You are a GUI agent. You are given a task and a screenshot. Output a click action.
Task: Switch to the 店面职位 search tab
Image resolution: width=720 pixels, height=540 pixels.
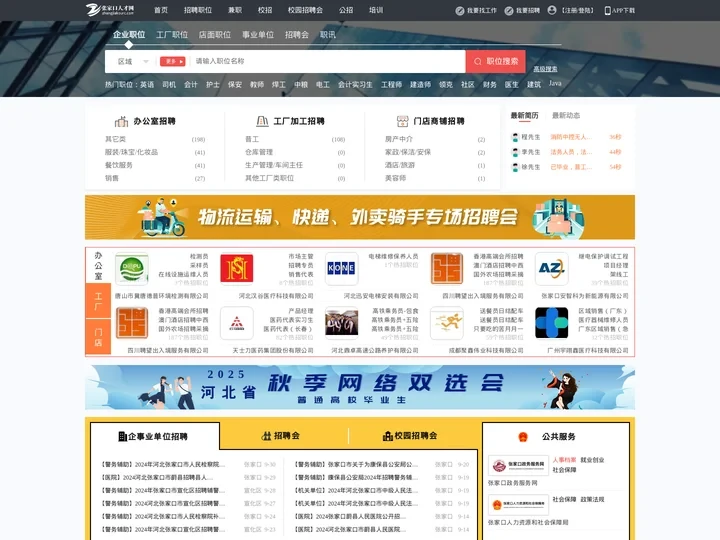pyautogui.click(x=214, y=34)
